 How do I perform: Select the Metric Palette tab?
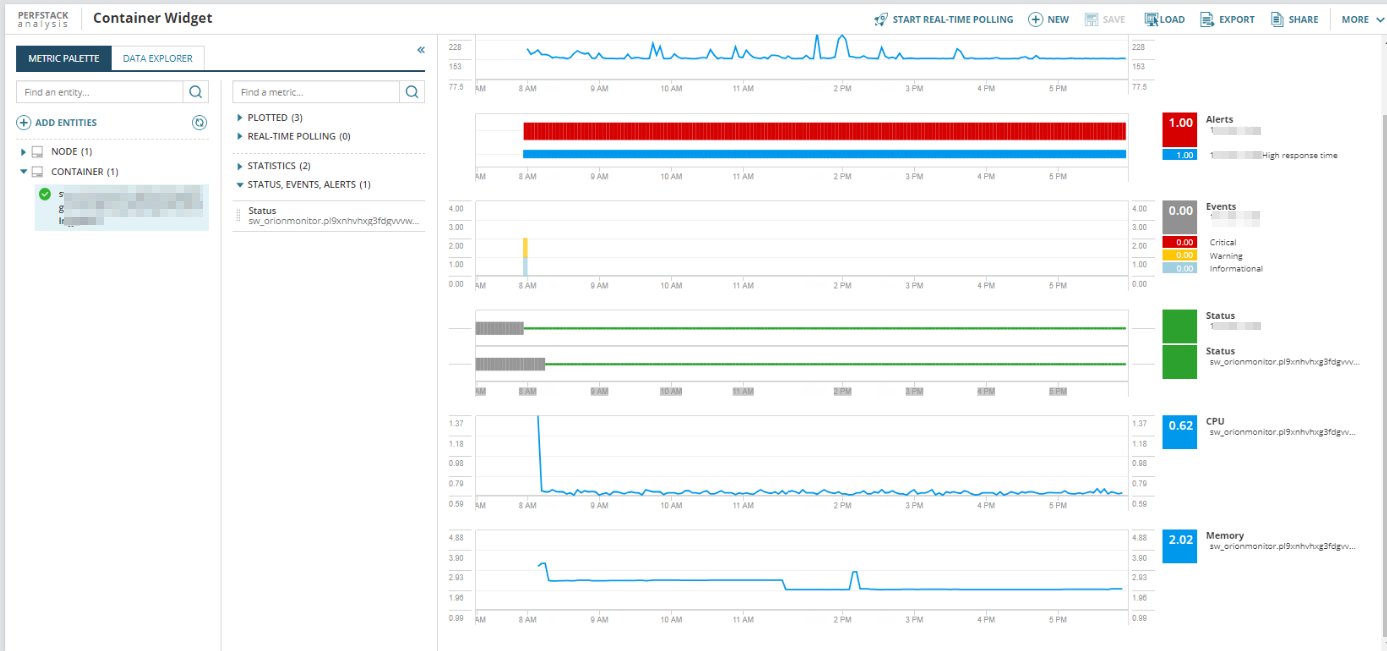coord(63,58)
